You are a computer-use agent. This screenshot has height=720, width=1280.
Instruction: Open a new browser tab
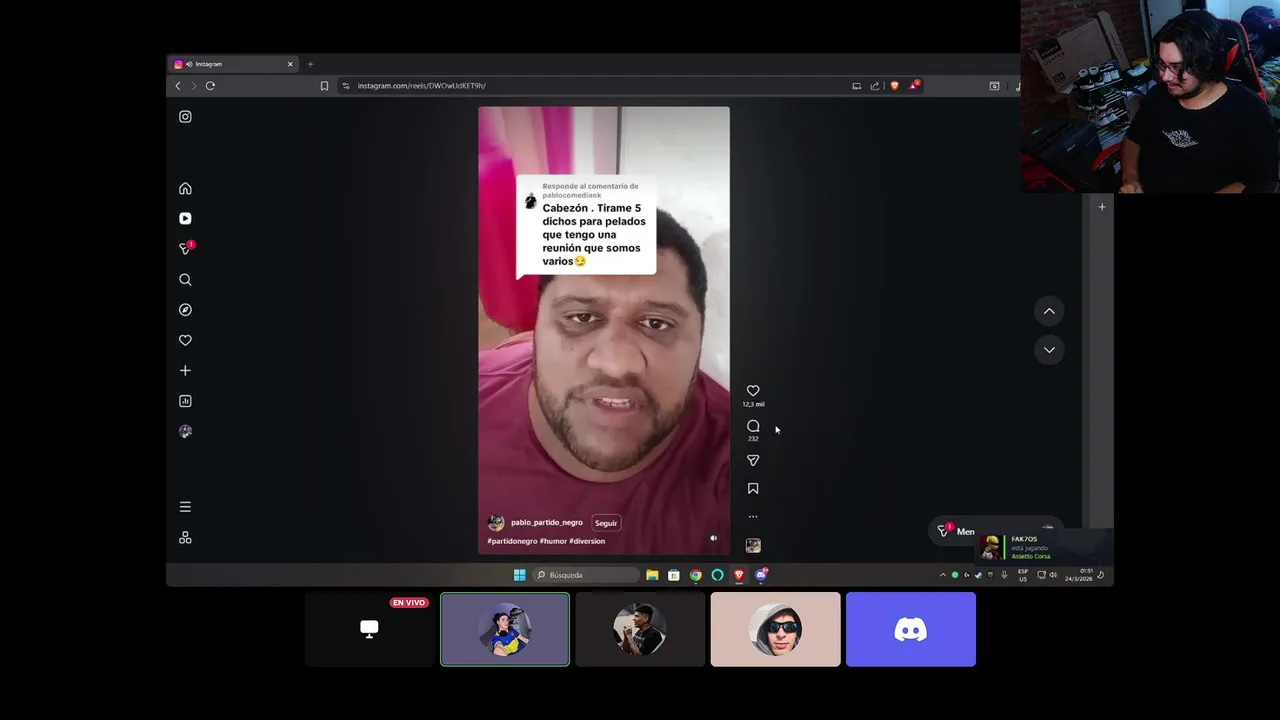[310, 64]
